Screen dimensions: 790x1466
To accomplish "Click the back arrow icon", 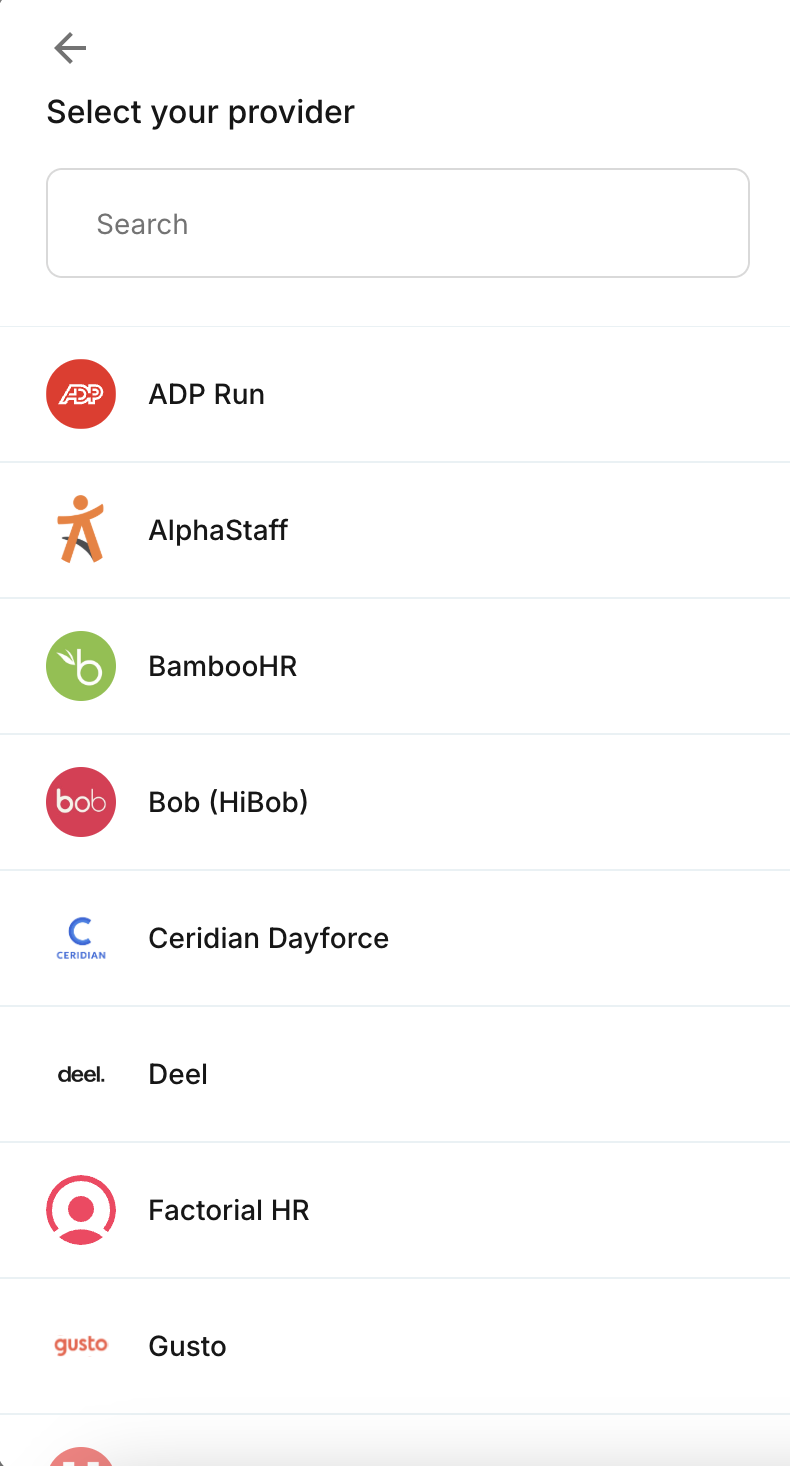I will (x=70, y=48).
